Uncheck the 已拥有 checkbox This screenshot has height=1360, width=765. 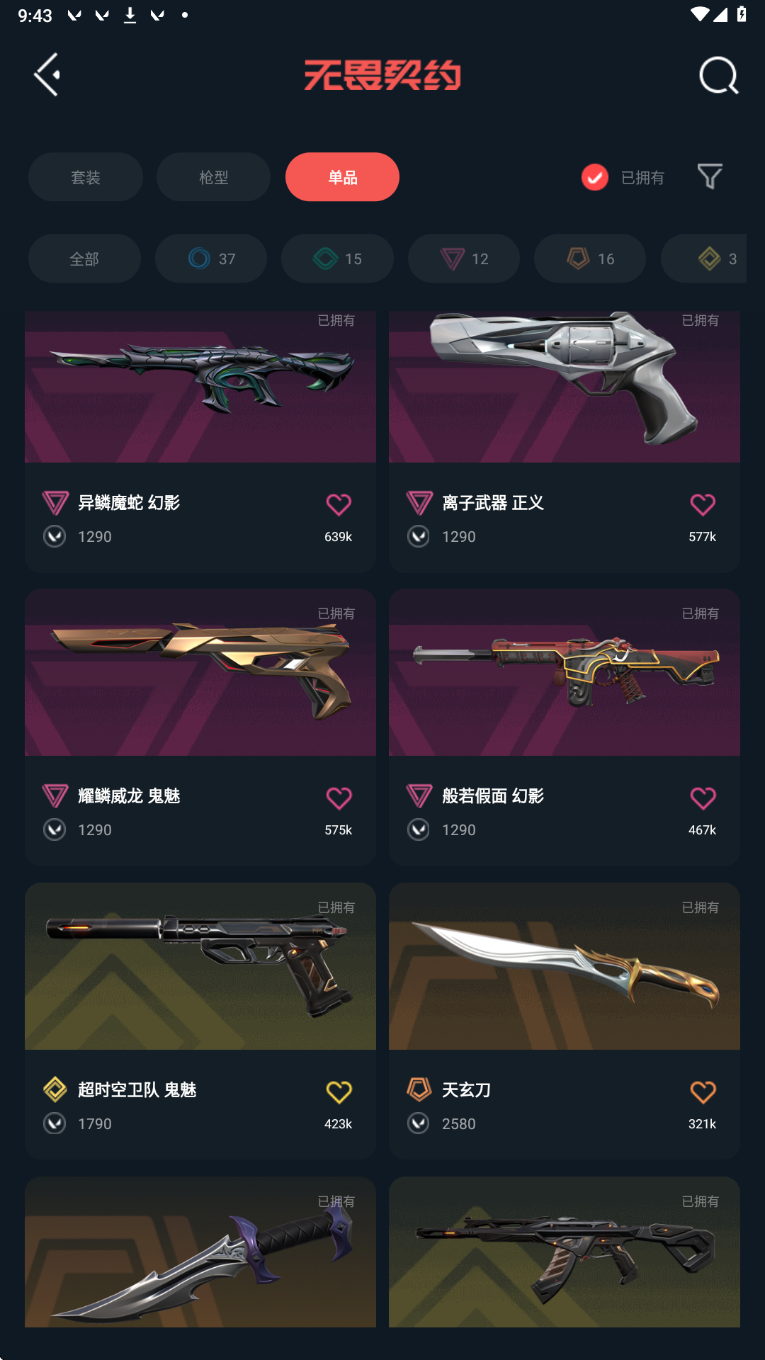tap(595, 177)
